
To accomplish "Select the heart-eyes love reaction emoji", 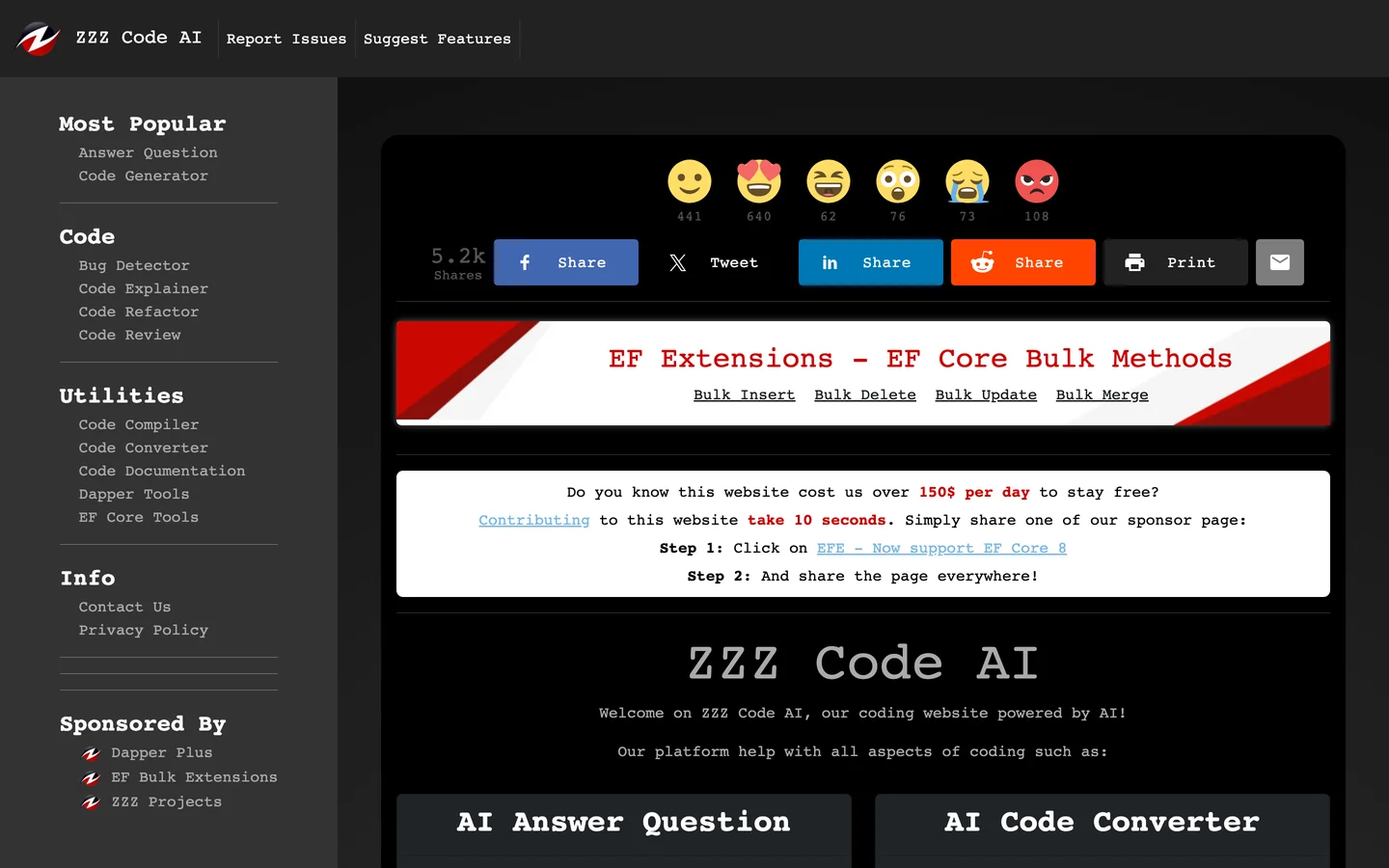I will (759, 181).
